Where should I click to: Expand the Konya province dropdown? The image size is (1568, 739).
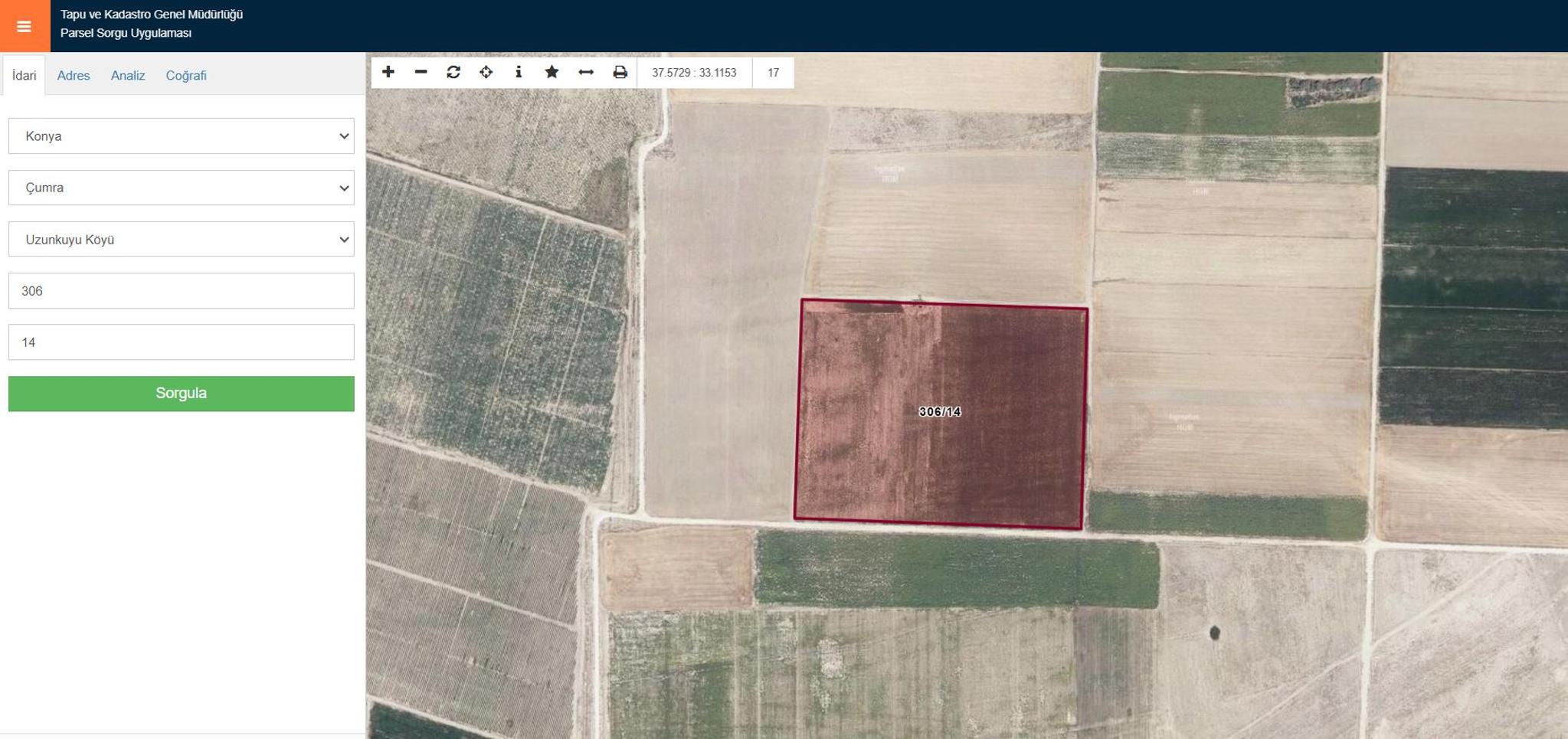pos(182,136)
